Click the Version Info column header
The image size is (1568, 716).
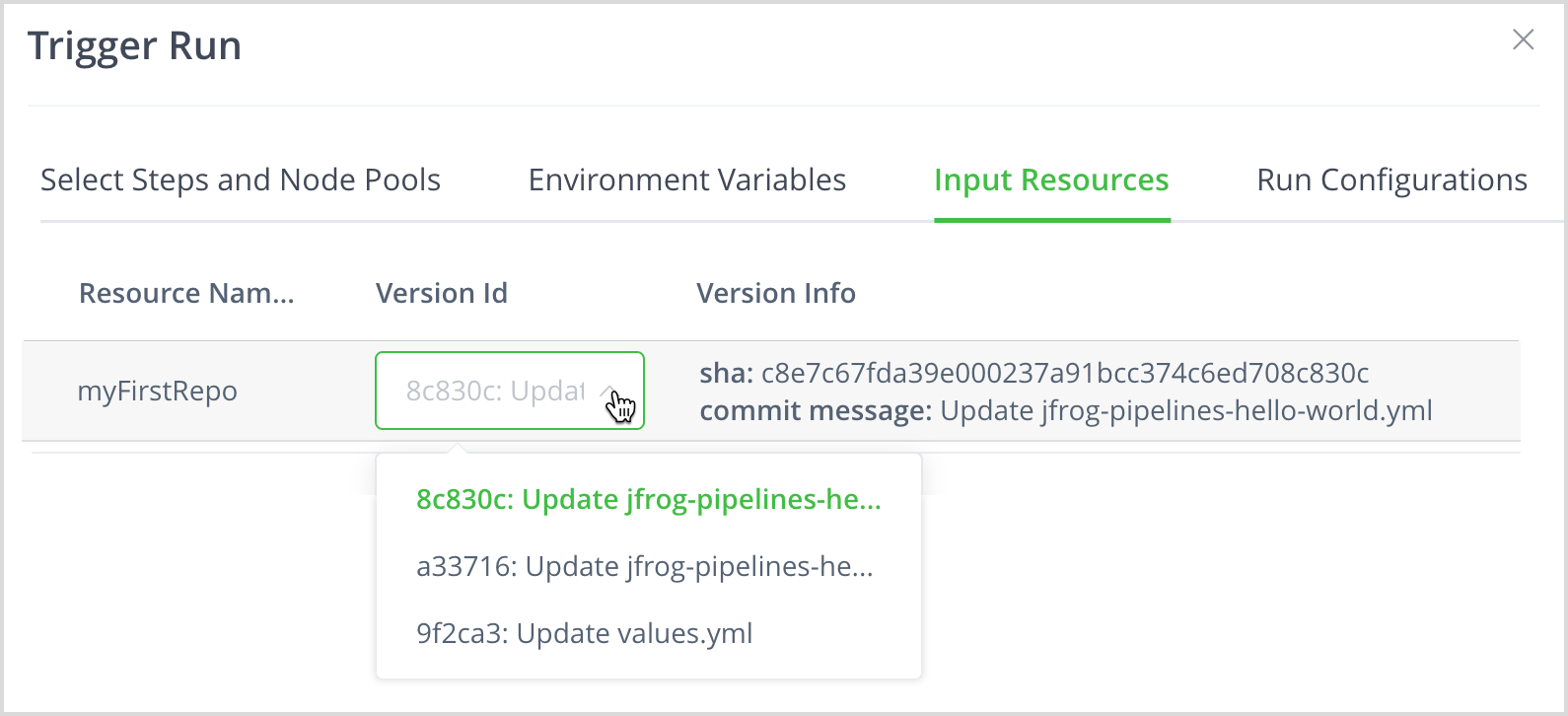click(x=775, y=293)
